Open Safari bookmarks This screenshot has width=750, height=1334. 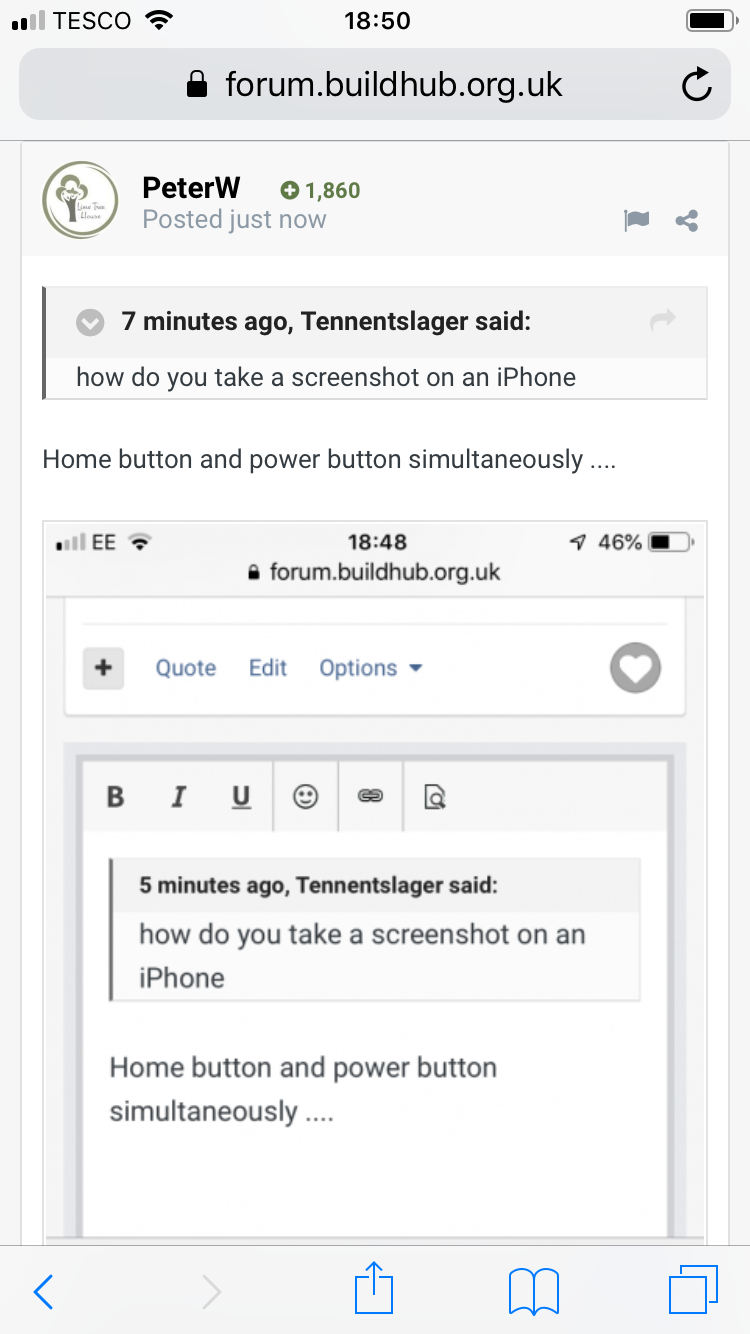[534, 1292]
